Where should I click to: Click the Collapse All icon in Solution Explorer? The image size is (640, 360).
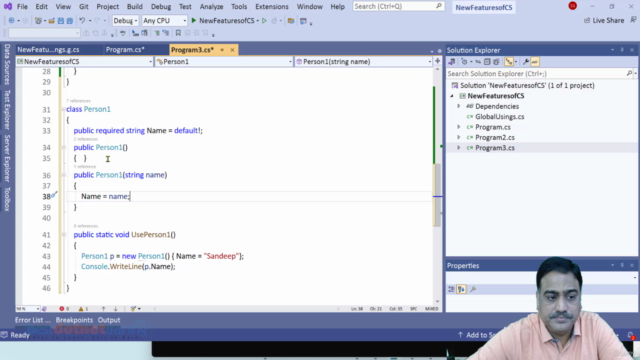[x=487, y=62]
